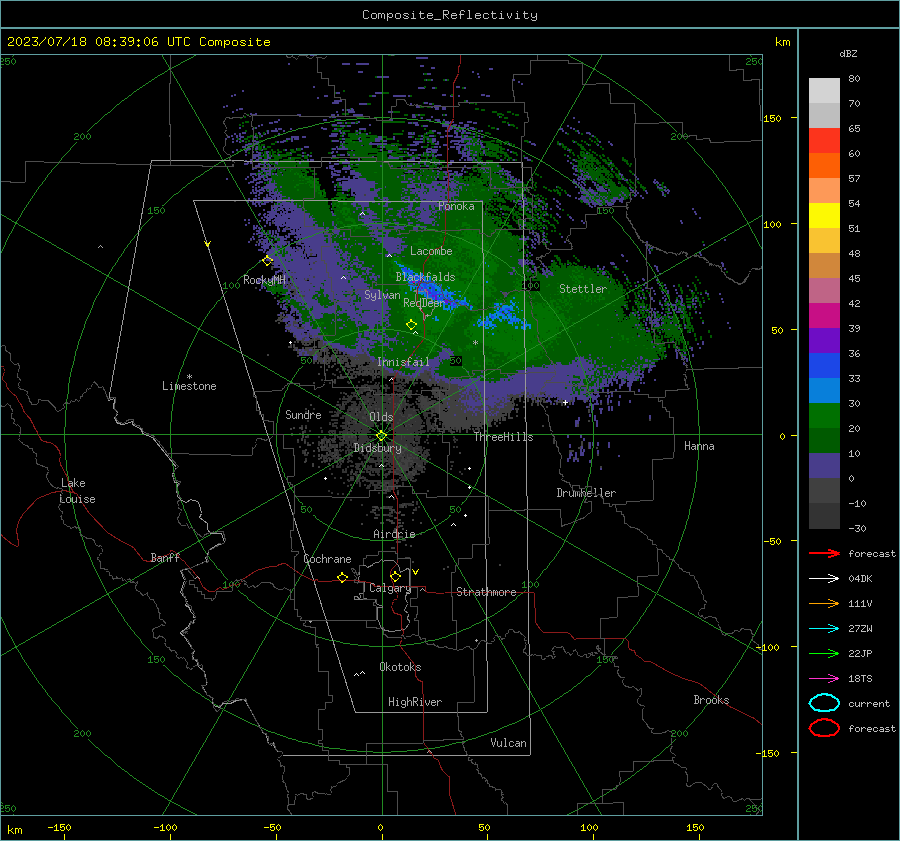The image size is (900, 841).
Task: Click the yellow radar-center diamond near Olds
Action: tap(382, 436)
